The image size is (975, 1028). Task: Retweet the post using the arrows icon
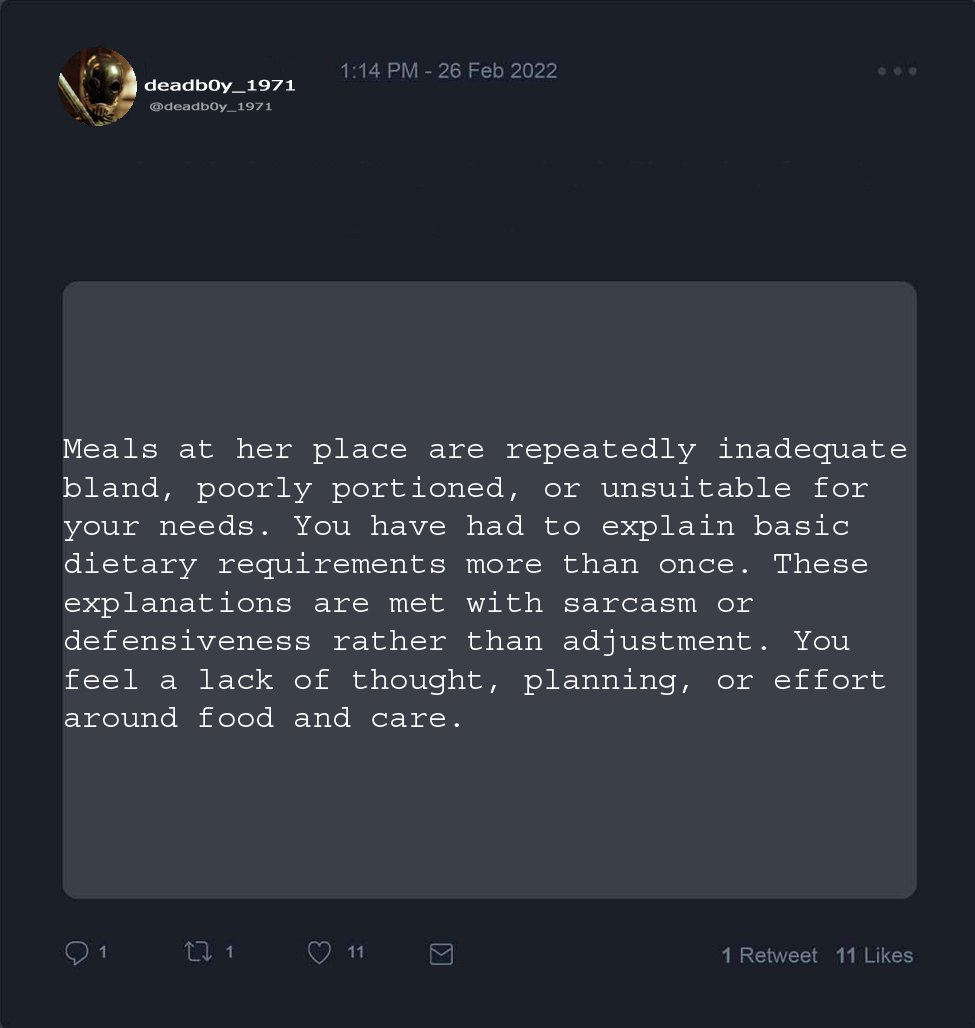tap(198, 953)
